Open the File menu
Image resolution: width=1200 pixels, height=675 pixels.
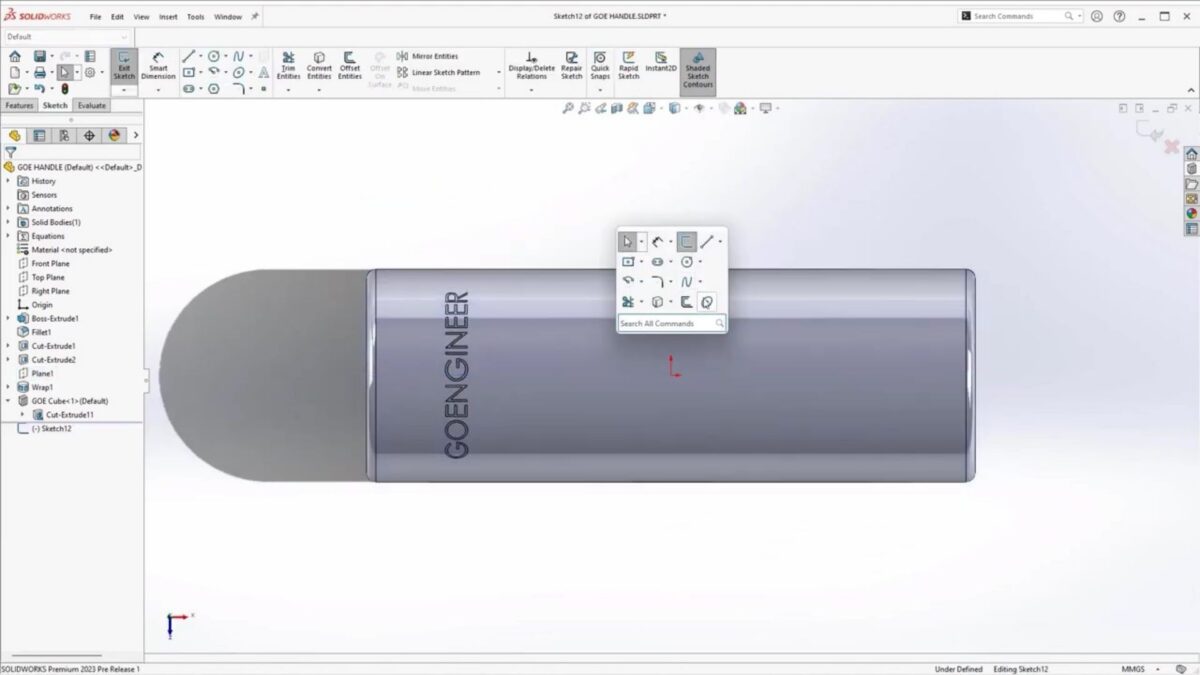click(x=95, y=17)
